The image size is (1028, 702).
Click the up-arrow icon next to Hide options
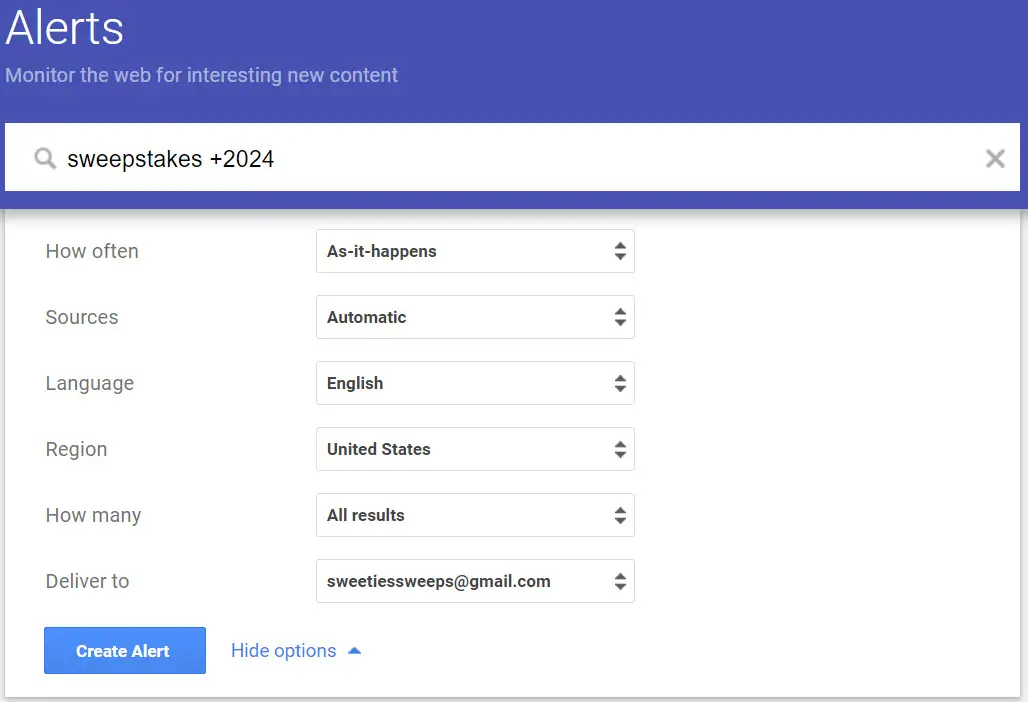(x=354, y=649)
